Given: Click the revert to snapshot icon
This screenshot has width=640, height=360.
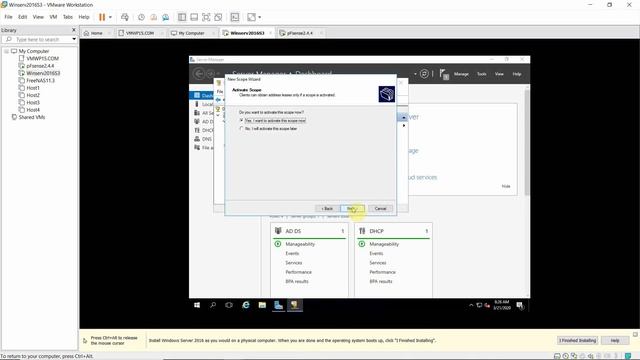Looking at the screenshot, I should [x=153, y=17].
